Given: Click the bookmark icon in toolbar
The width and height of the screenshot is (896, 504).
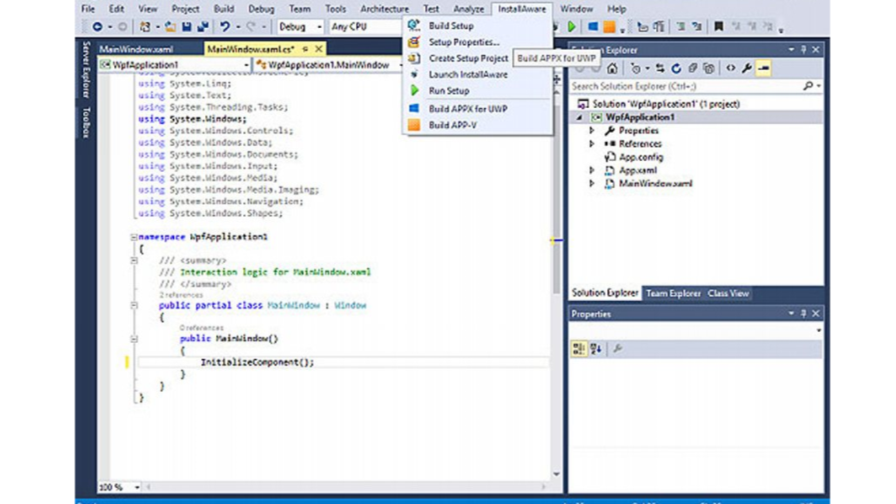Looking at the screenshot, I should (718, 27).
